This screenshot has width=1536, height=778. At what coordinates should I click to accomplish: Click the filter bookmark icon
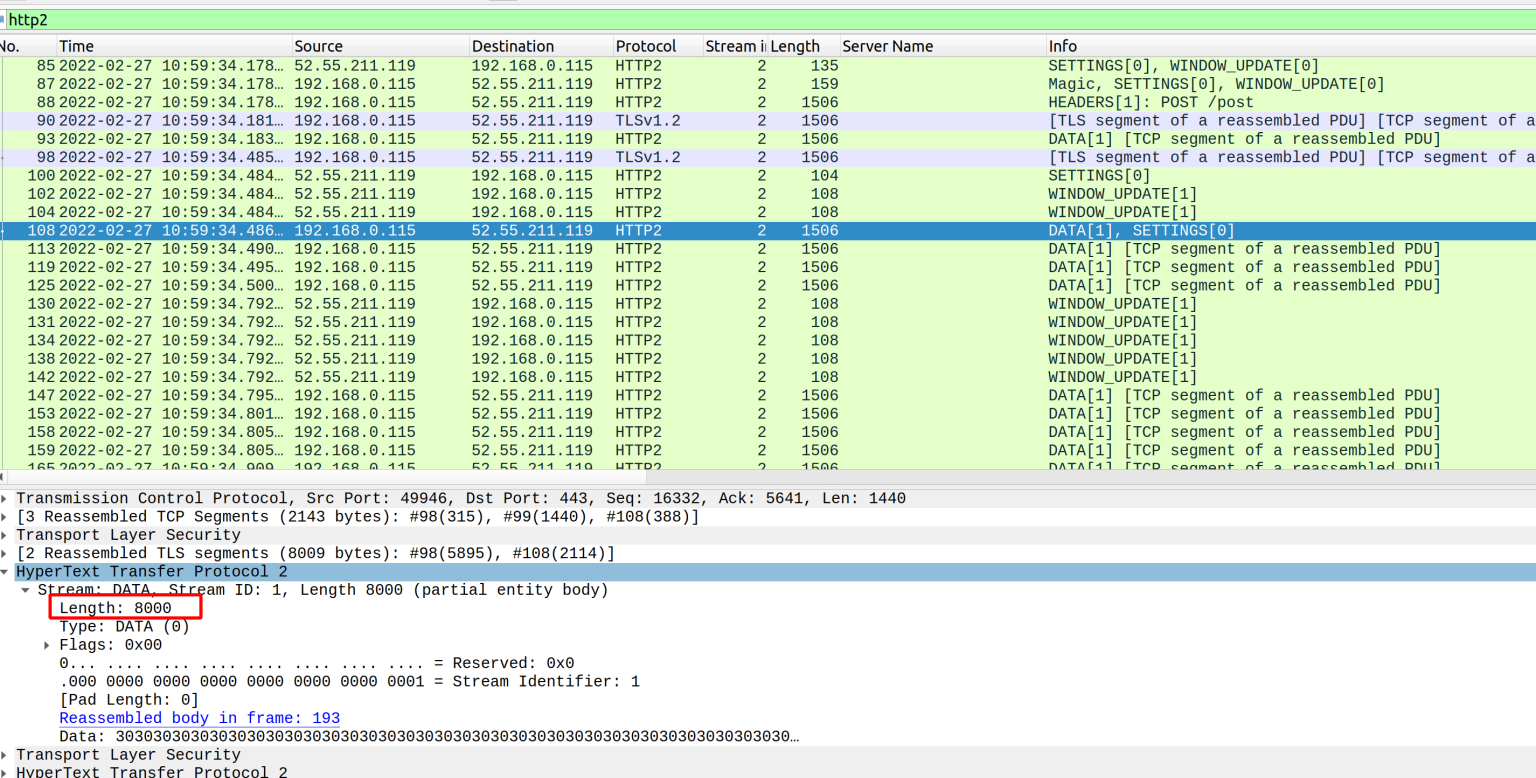point(4,19)
